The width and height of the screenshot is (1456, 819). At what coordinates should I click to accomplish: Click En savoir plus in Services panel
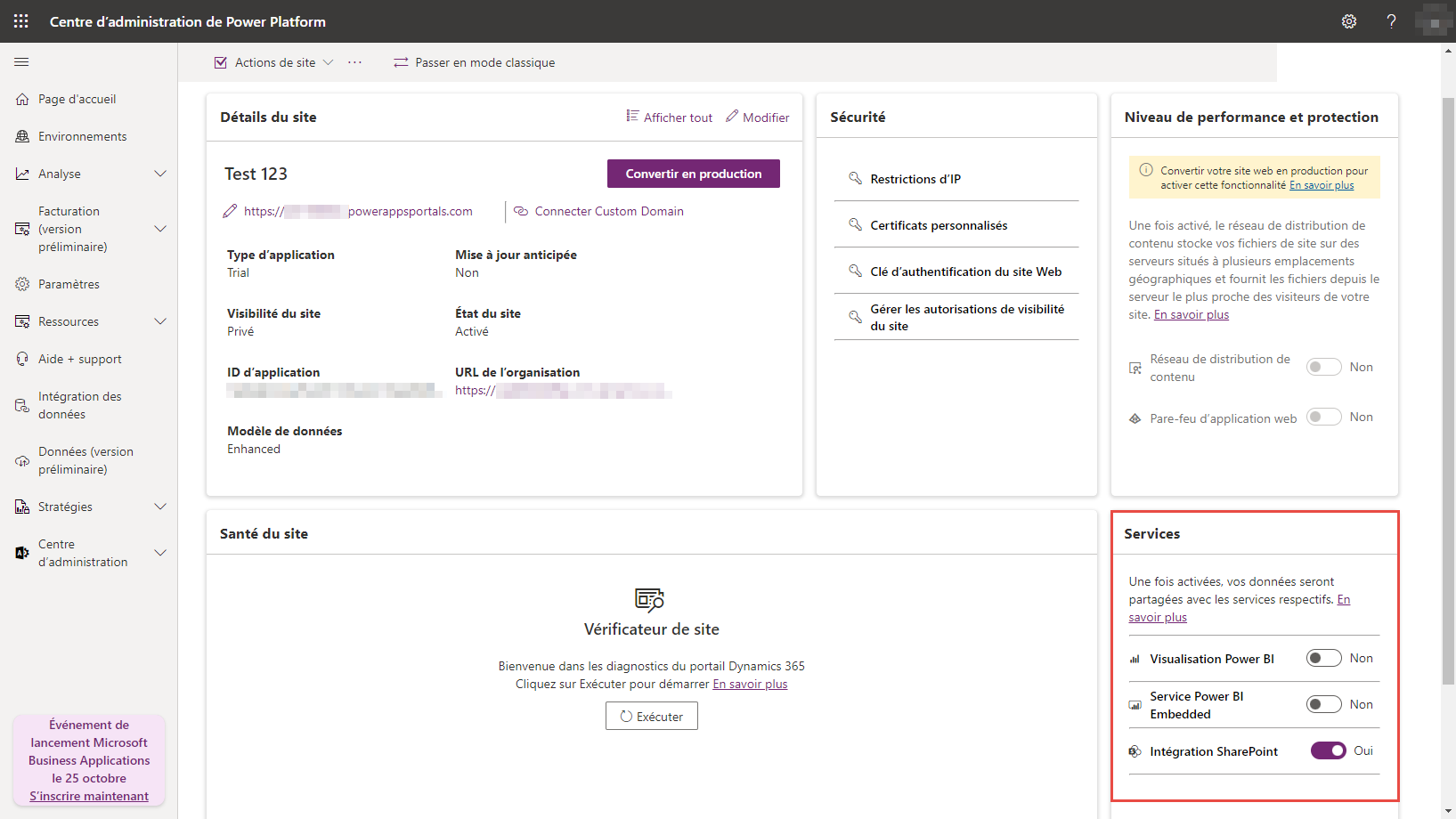click(x=1159, y=617)
